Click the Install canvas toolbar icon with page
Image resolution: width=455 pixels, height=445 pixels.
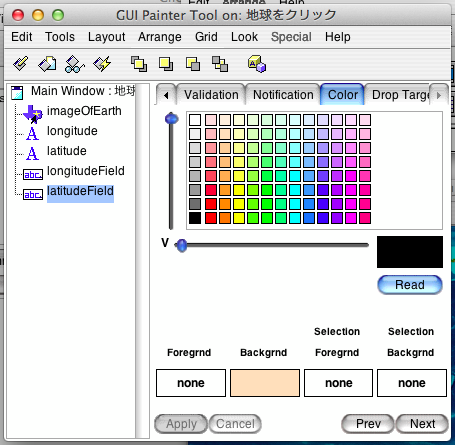pyautogui.click(x=47, y=64)
